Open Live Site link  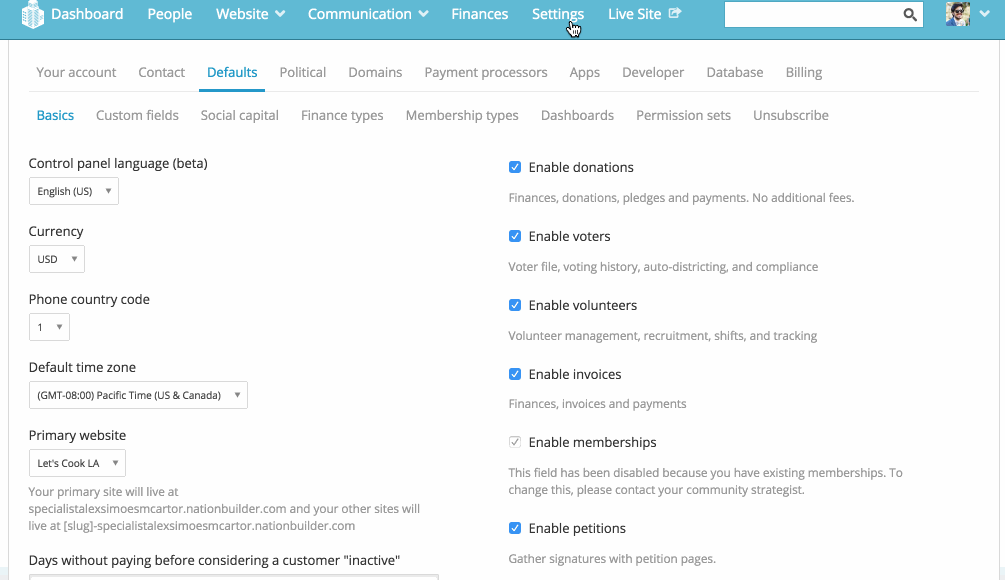635,14
